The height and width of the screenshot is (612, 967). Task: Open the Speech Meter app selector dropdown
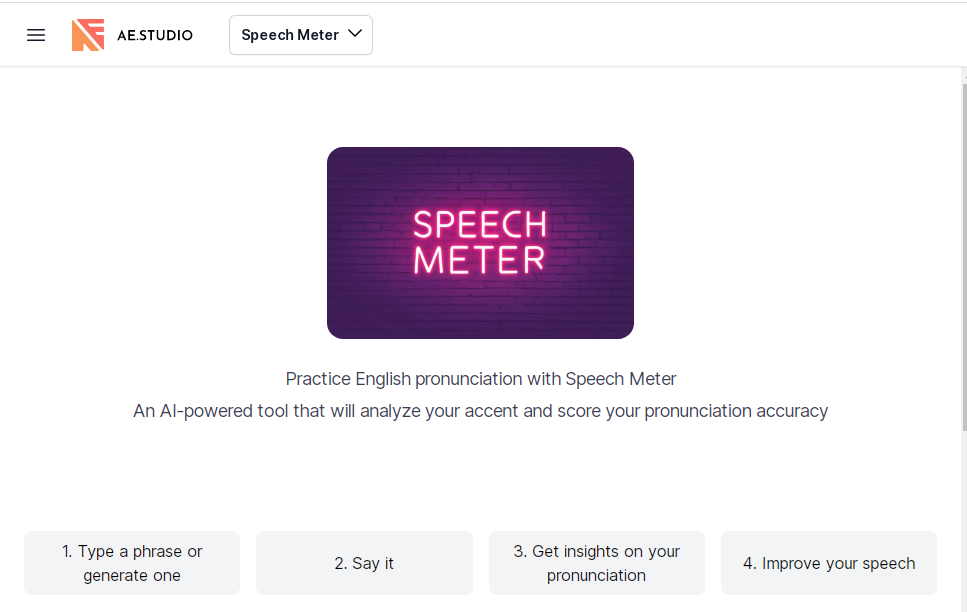coord(300,34)
